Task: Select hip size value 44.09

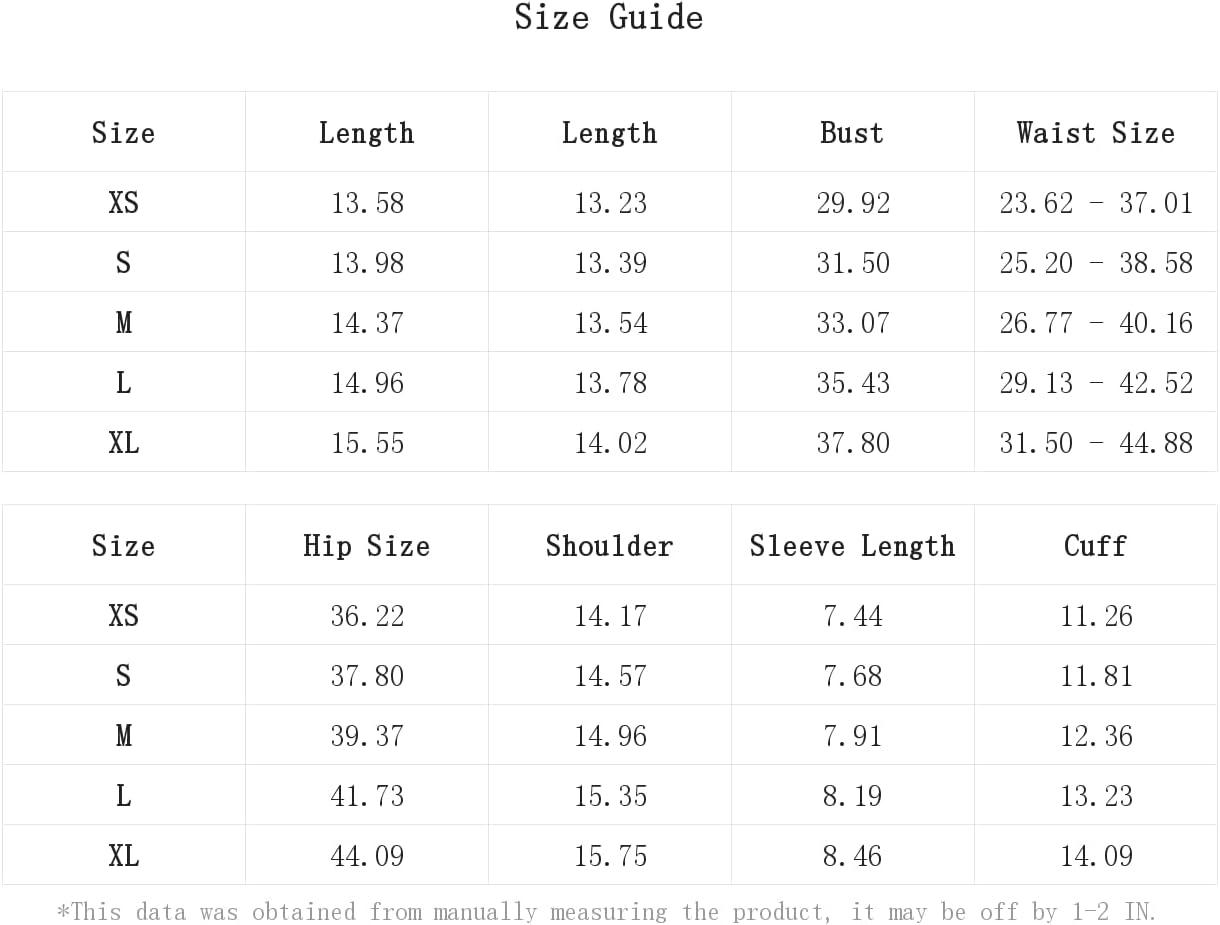Action: 367,856
